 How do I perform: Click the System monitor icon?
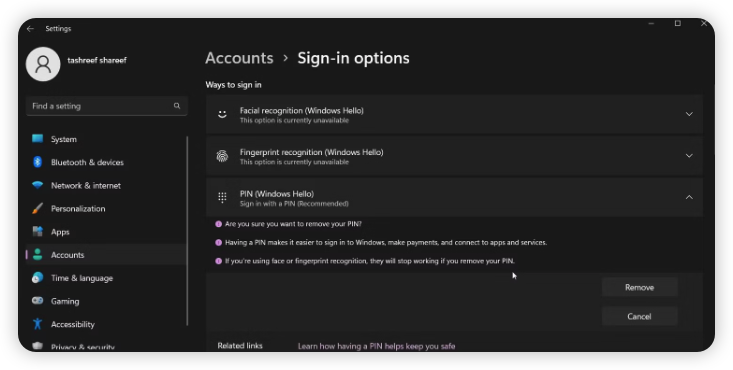pyautogui.click(x=37, y=138)
